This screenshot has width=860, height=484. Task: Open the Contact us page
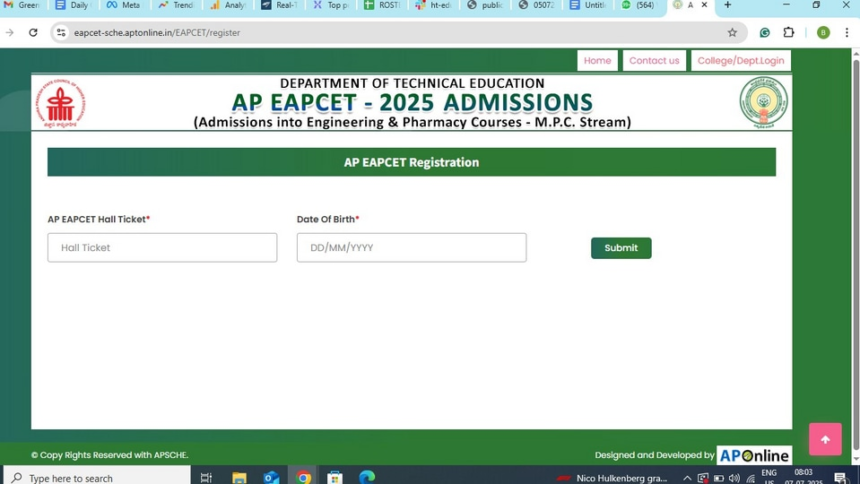coord(654,61)
